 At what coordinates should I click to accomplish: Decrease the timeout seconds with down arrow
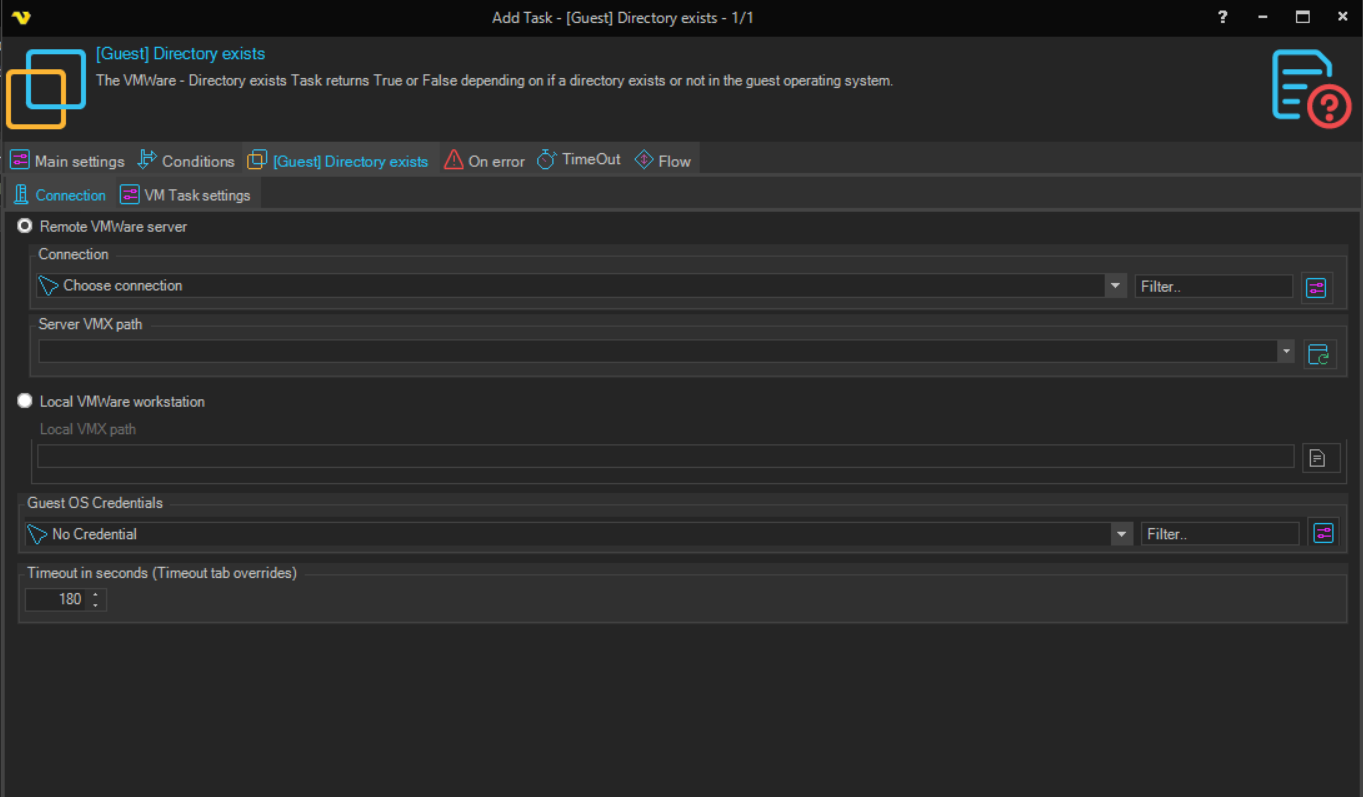pos(95,604)
